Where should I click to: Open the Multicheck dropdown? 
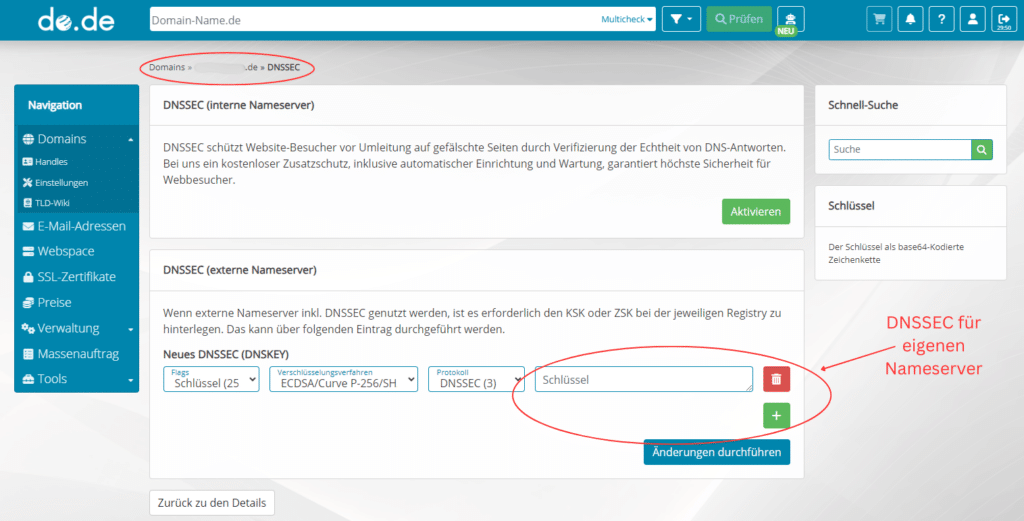click(626, 20)
